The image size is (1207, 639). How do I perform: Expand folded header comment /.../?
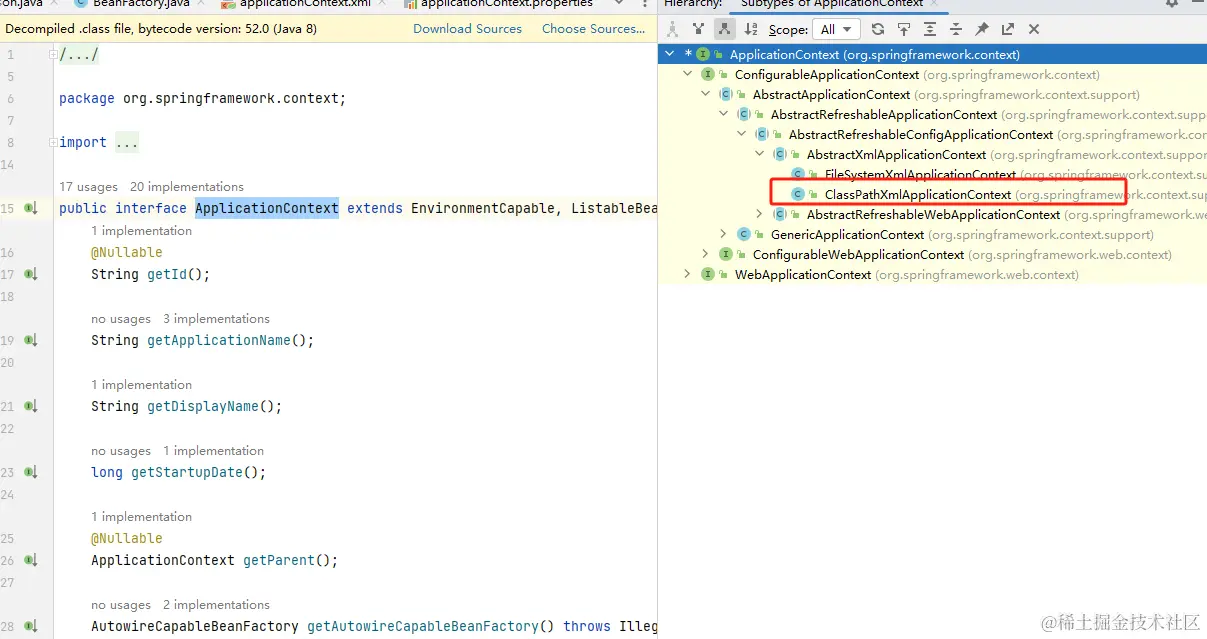pos(79,54)
